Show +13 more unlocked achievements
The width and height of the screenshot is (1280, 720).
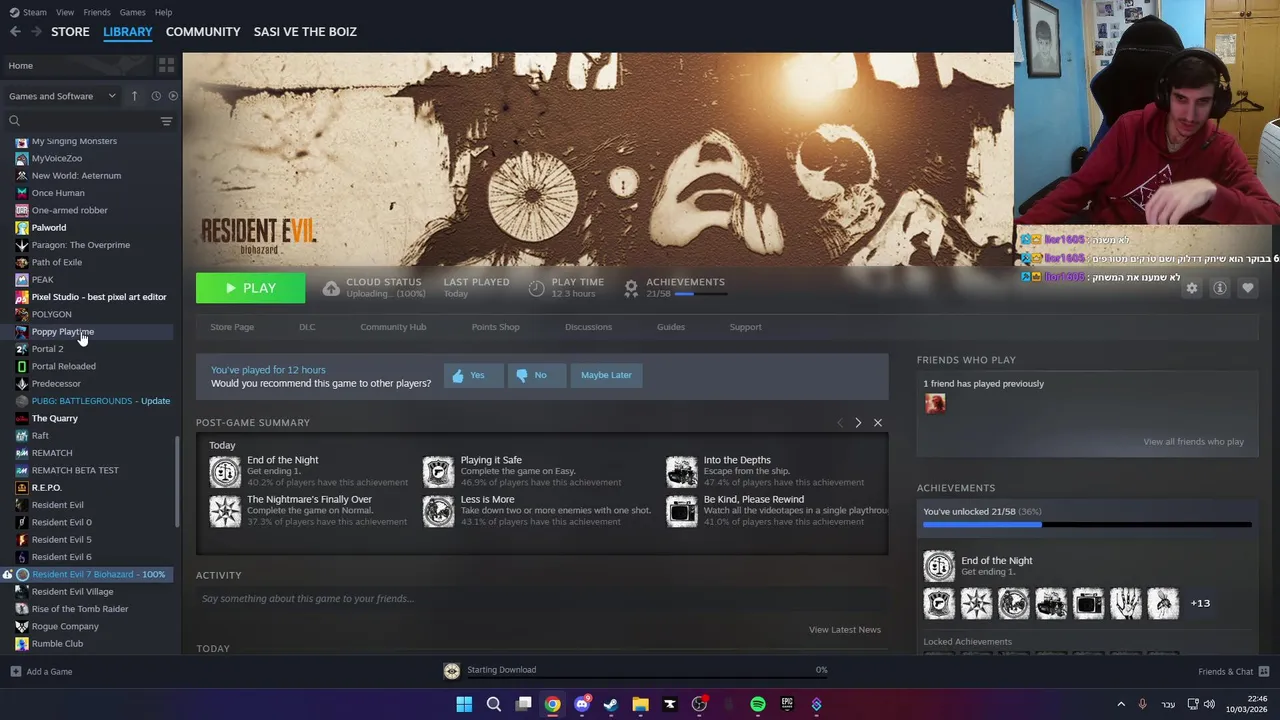coord(1200,603)
